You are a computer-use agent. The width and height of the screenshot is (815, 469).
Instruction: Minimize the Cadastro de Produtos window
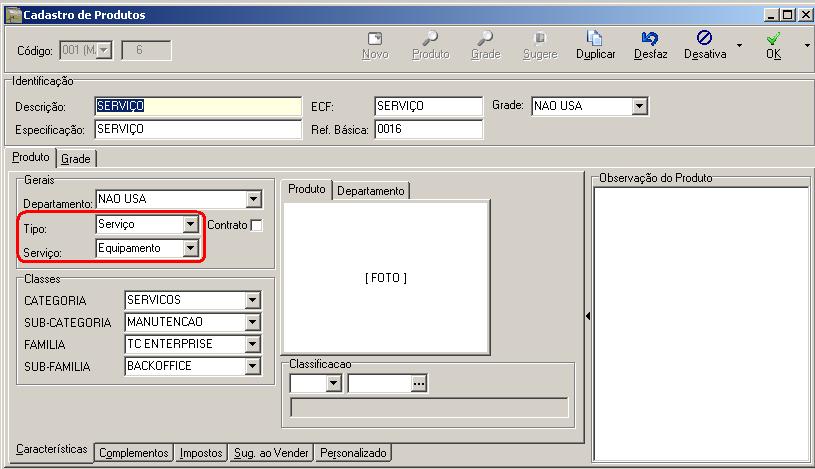tap(771, 15)
